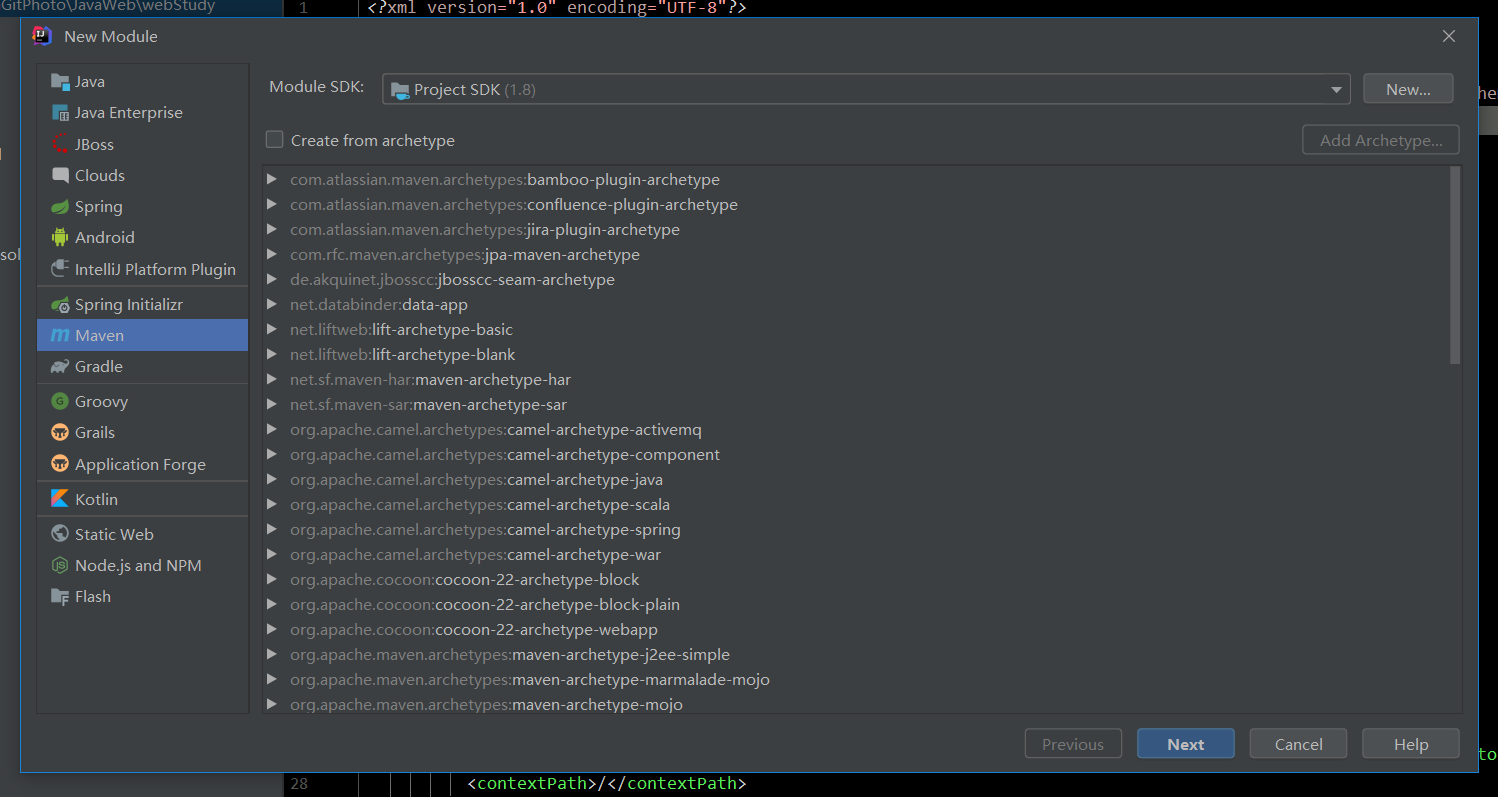Enable the Create from archetype checkbox
1498x797 pixels.
[x=274, y=140]
